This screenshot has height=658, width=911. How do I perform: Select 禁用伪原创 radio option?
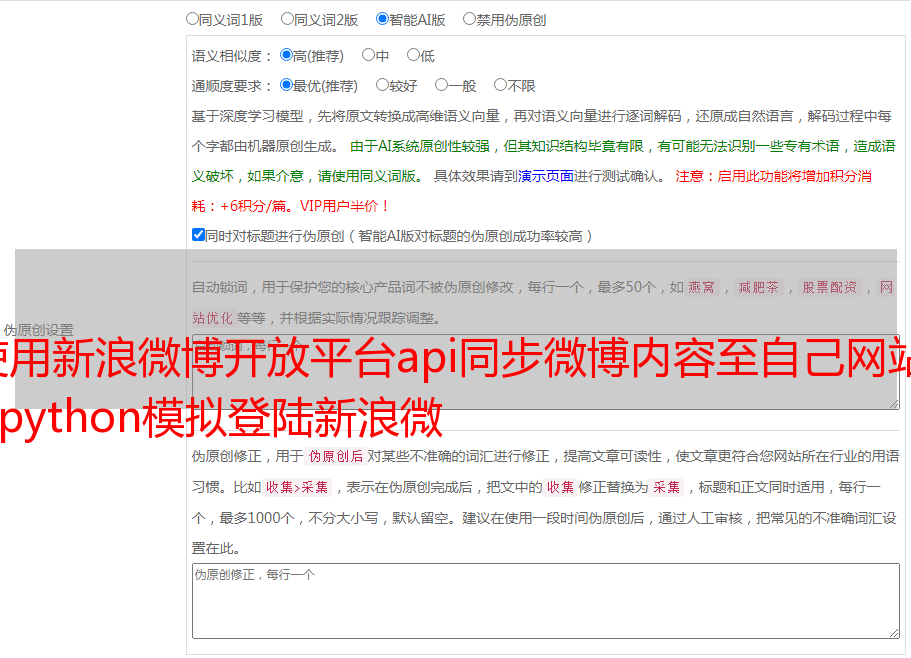469,19
